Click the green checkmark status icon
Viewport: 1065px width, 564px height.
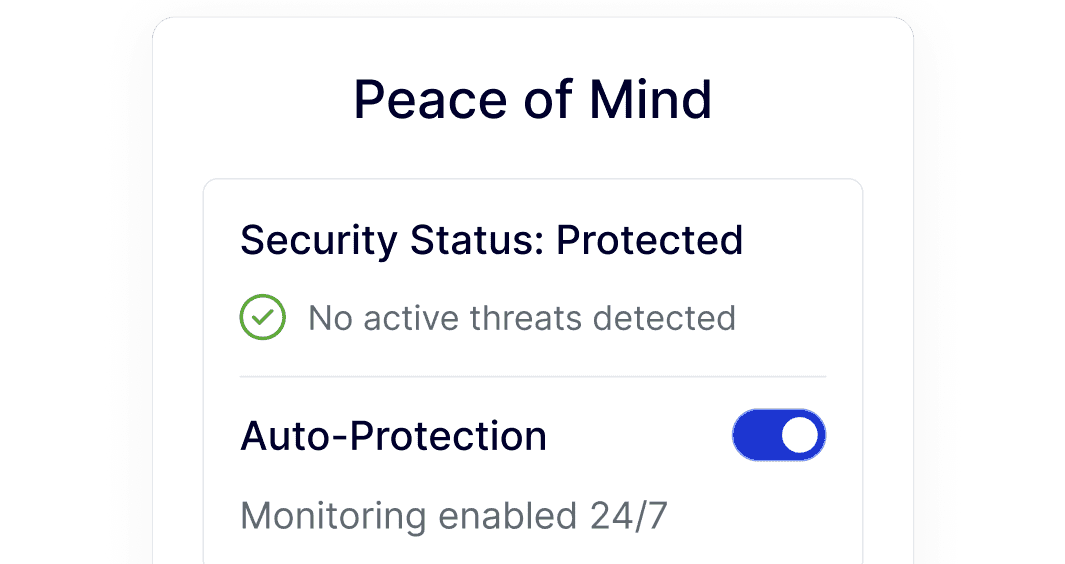(263, 318)
